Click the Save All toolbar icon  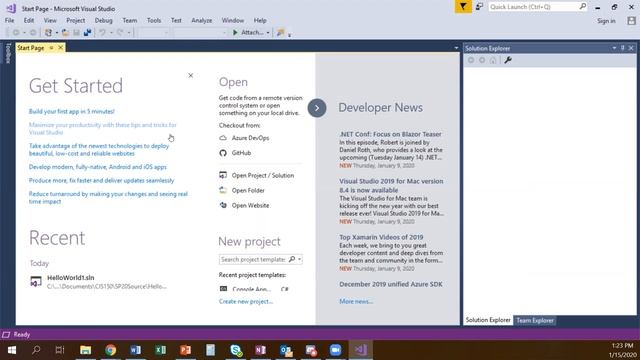click(x=87, y=33)
